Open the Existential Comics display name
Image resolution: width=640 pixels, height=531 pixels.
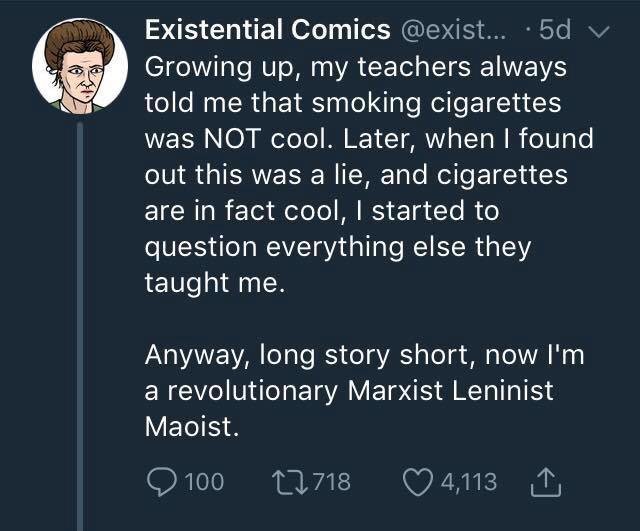(267, 30)
